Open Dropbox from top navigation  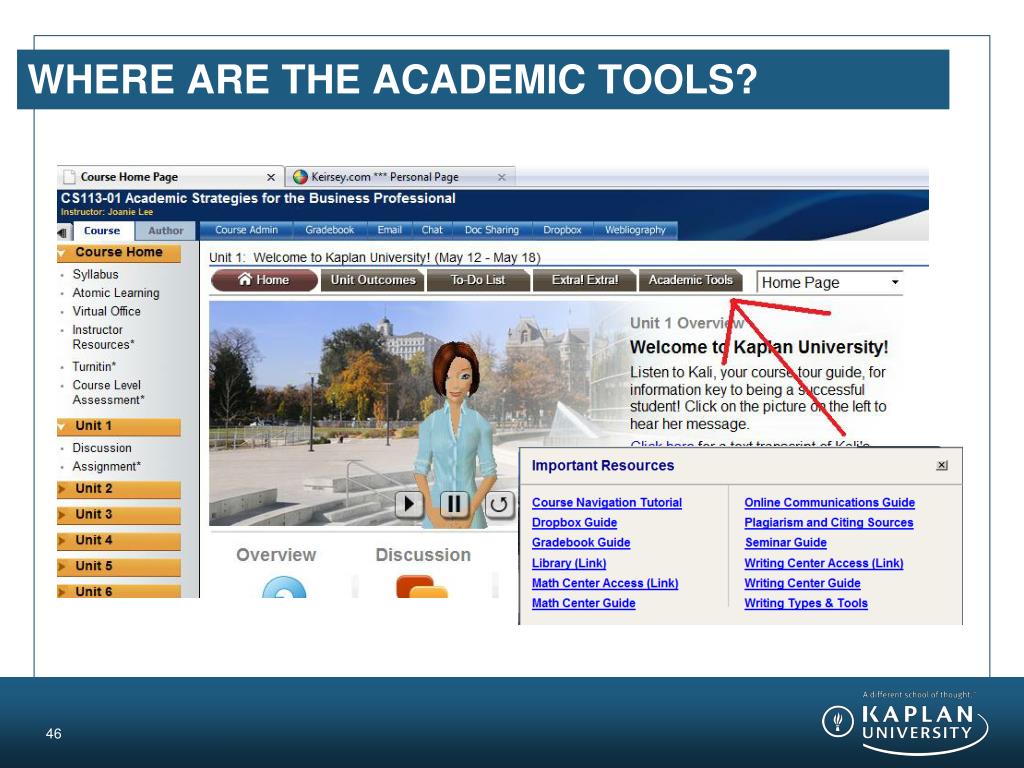562,230
